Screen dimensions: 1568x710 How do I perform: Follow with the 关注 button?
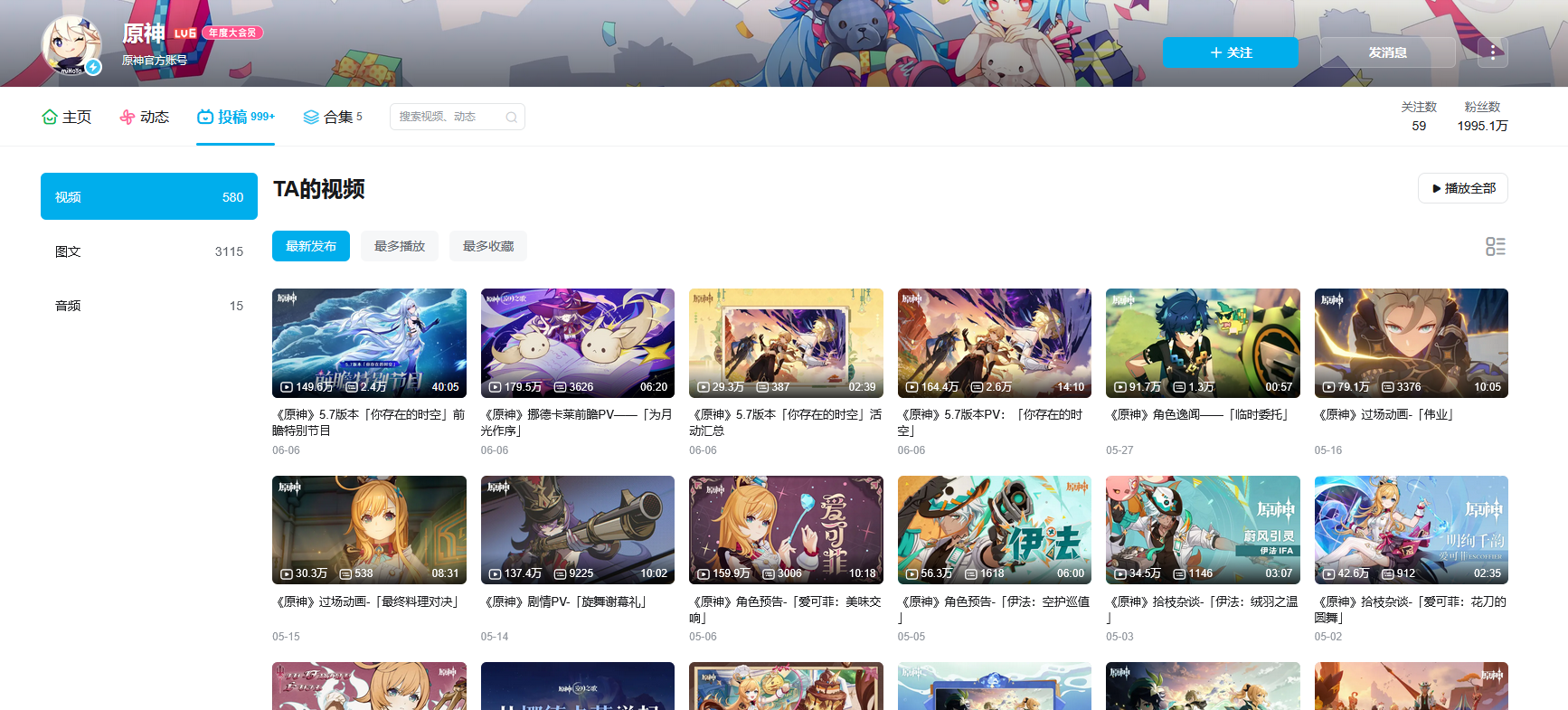click(x=1230, y=52)
